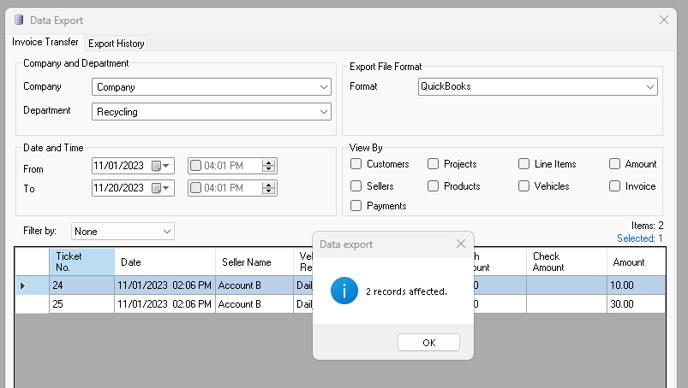Click the blue information icon in the dialog

pyautogui.click(x=344, y=291)
